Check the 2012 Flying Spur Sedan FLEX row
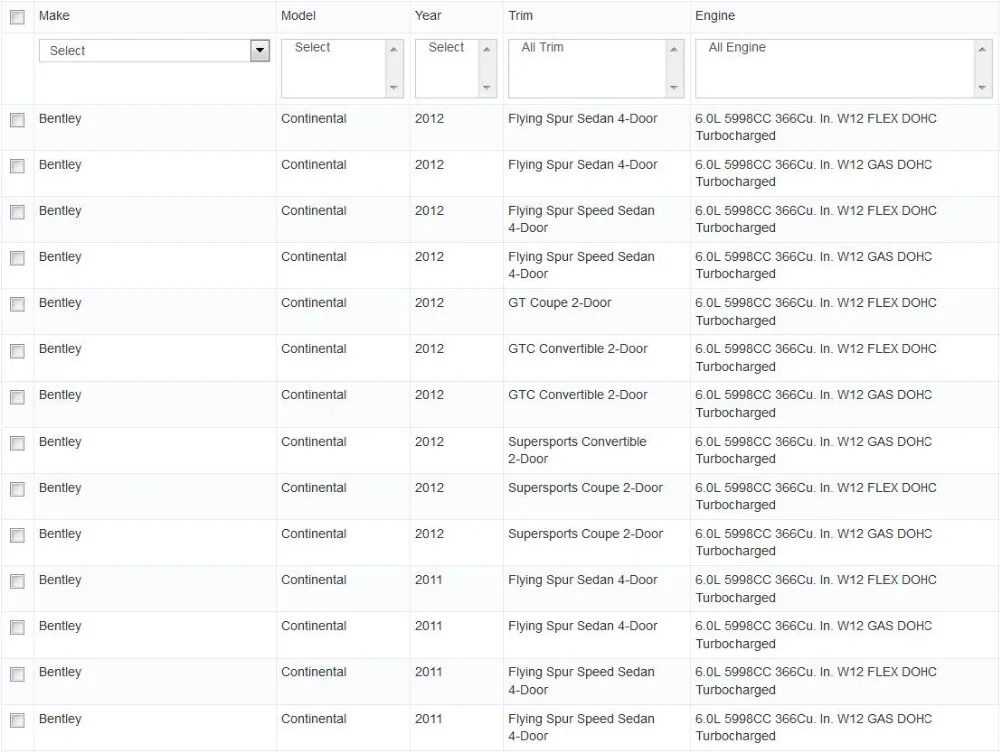 (17, 120)
